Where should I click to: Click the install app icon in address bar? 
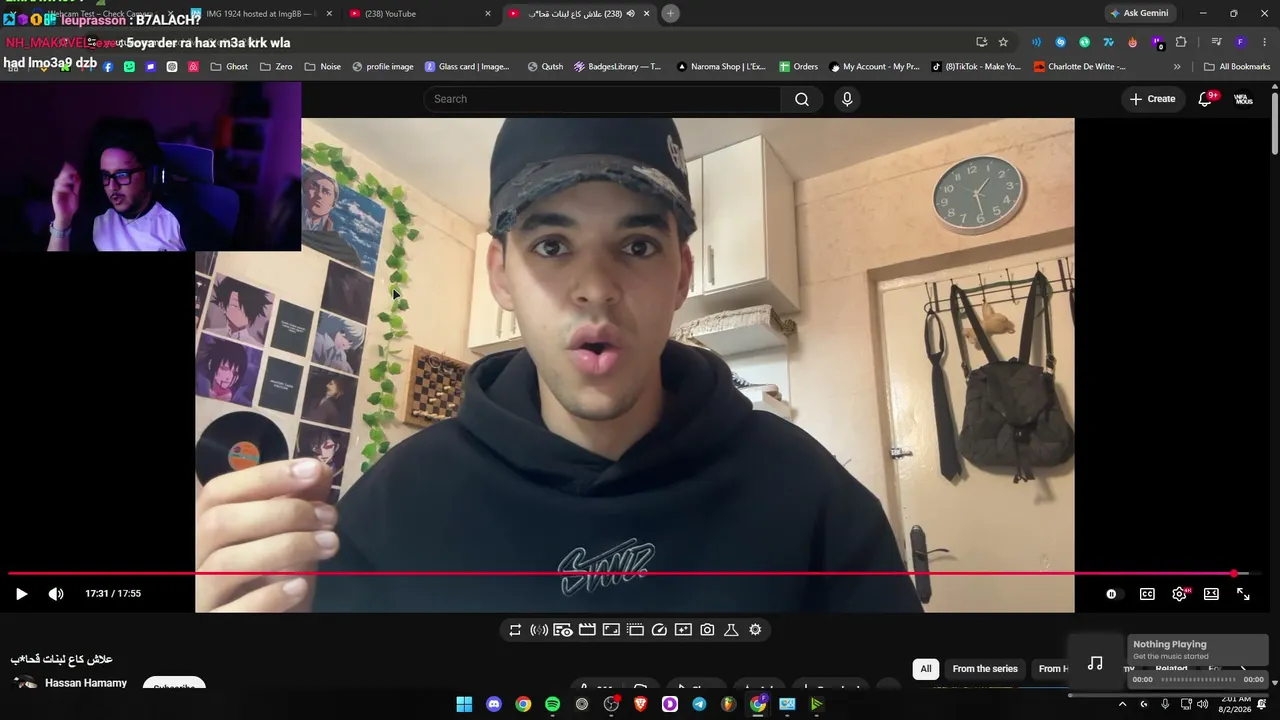pyautogui.click(x=981, y=42)
